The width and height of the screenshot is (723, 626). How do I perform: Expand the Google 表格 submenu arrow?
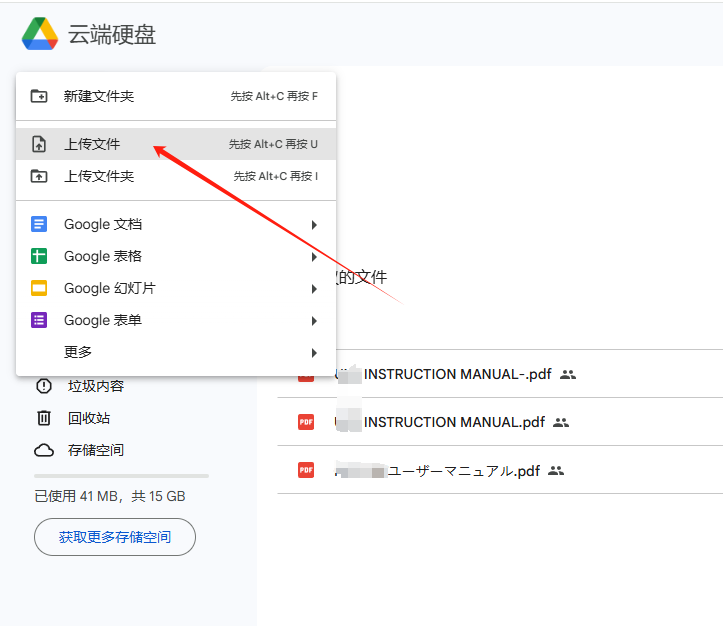point(314,257)
